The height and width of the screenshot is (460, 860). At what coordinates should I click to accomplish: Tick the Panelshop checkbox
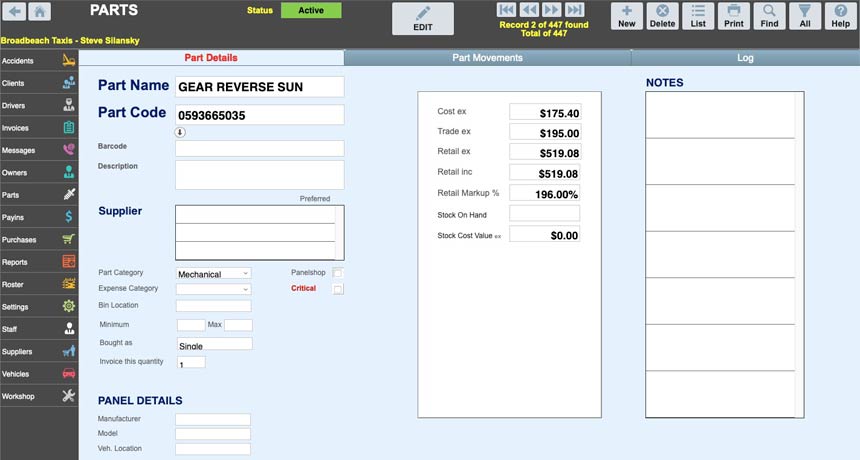338,273
